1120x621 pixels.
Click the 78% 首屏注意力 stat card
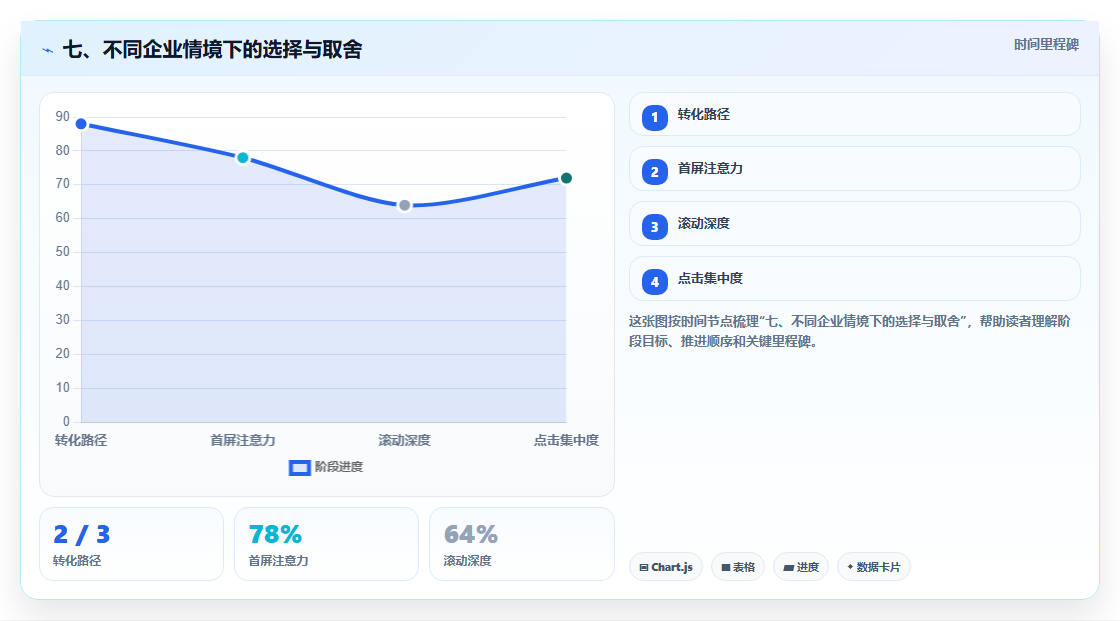click(326, 545)
